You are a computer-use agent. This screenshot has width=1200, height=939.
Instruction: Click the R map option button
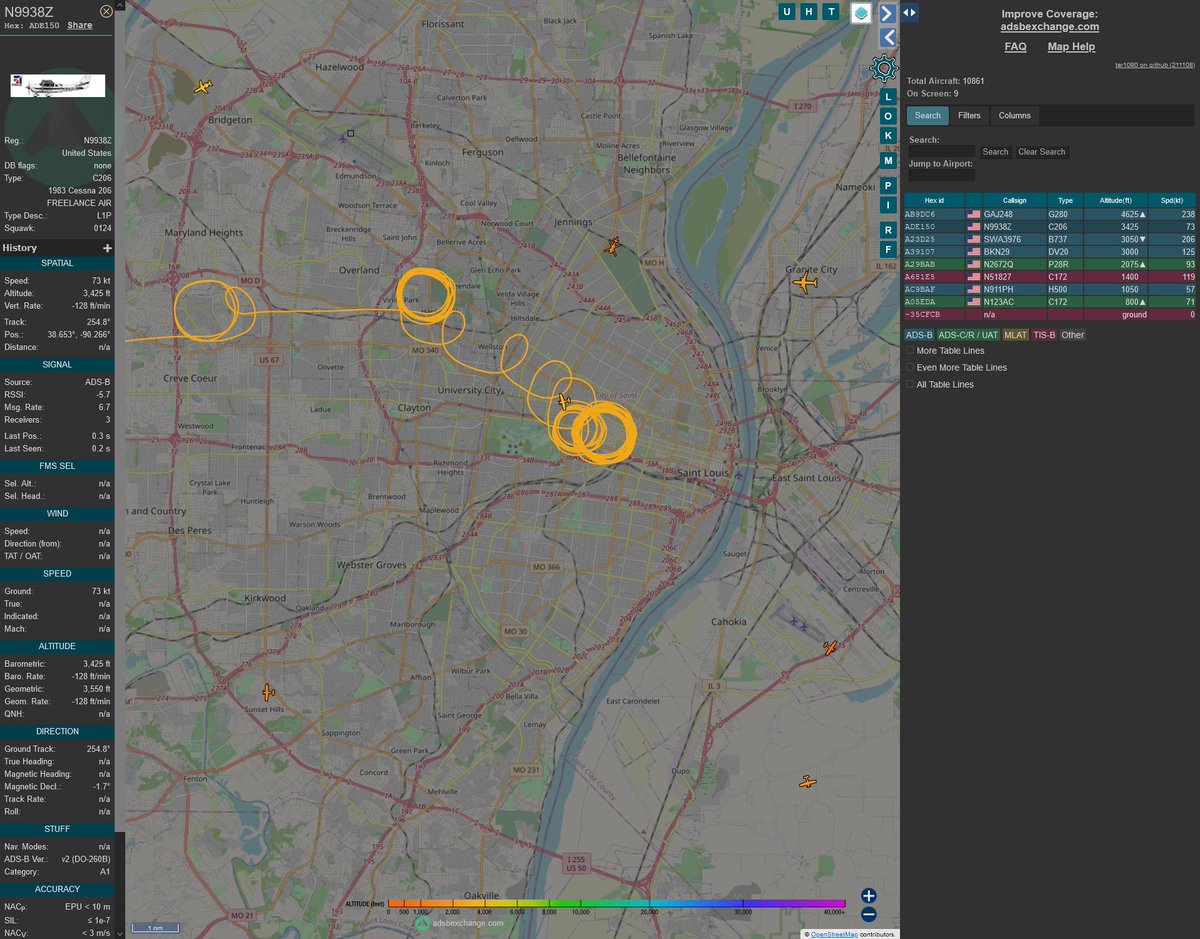pyautogui.click(x=888, y=229)
